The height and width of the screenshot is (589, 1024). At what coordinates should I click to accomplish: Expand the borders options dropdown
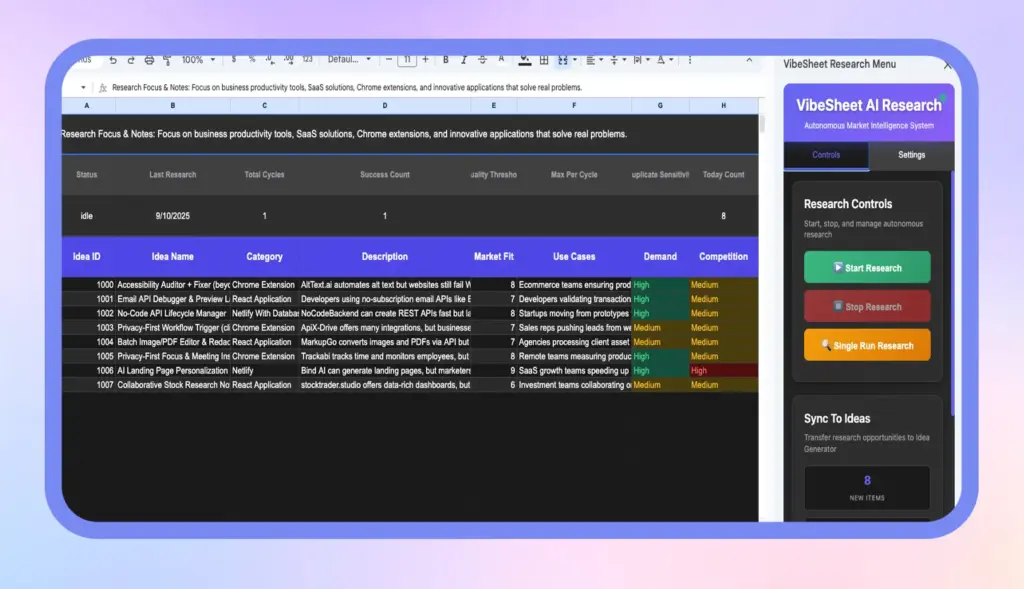(545, 60)
